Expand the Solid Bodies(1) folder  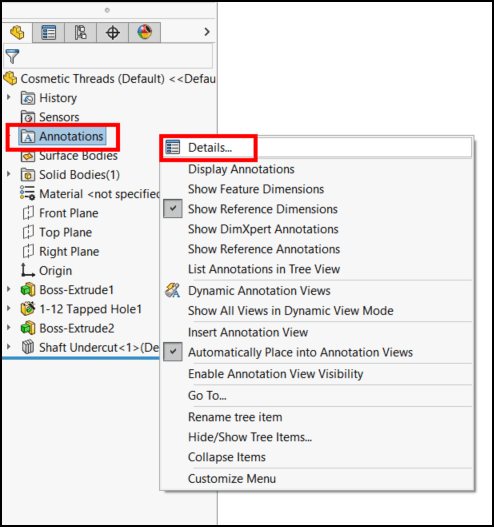coord(9,174)
